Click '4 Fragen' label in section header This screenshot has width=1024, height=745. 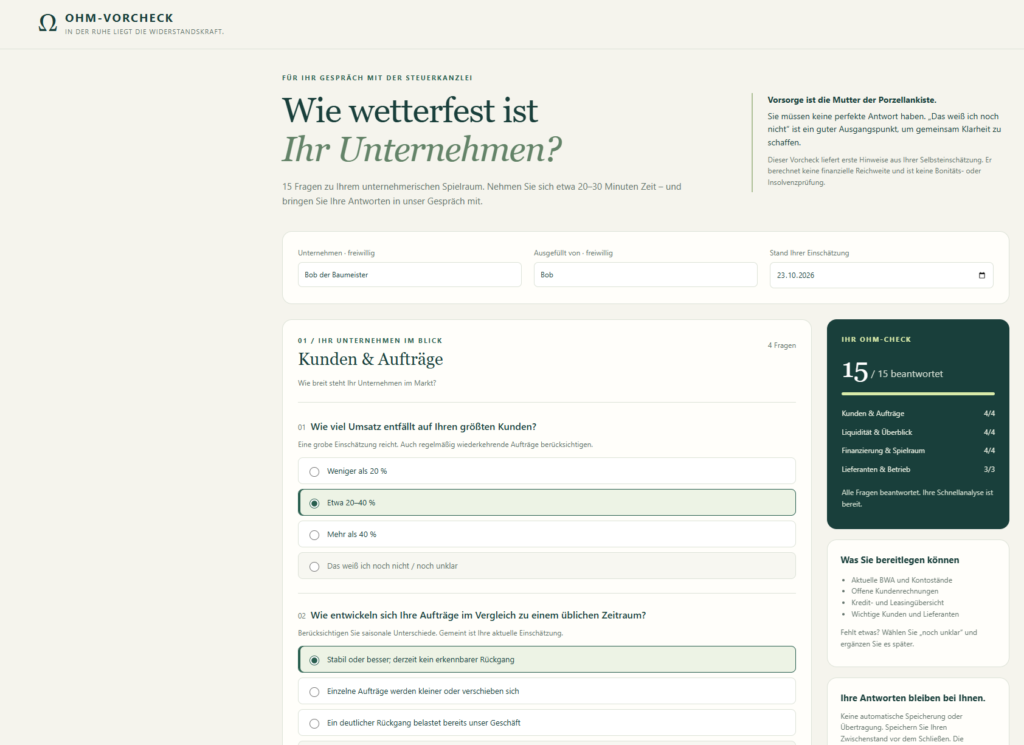tap(781, 345)
